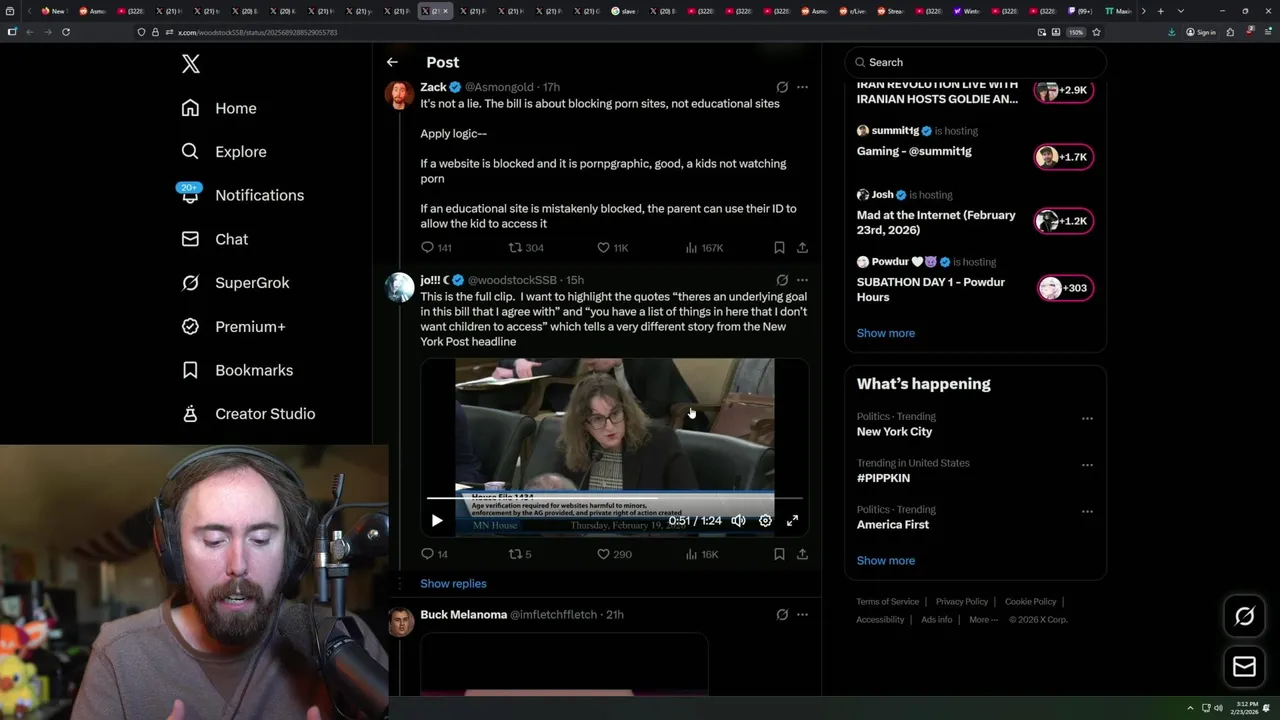The width and height of the screenshot is (1280, 720).
Task: Open the floating messages button
Action: [1245, 667]
